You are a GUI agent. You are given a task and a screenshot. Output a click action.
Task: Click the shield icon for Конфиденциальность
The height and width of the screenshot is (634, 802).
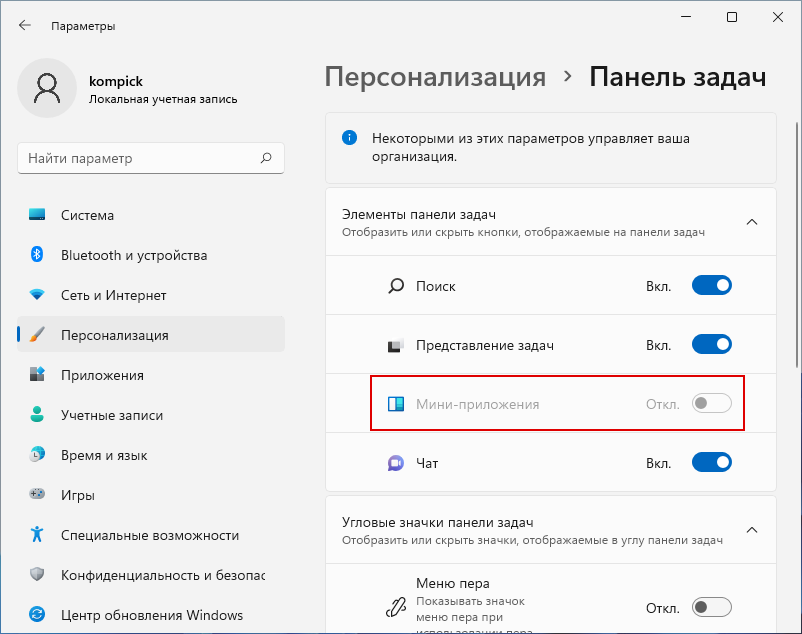37,574
